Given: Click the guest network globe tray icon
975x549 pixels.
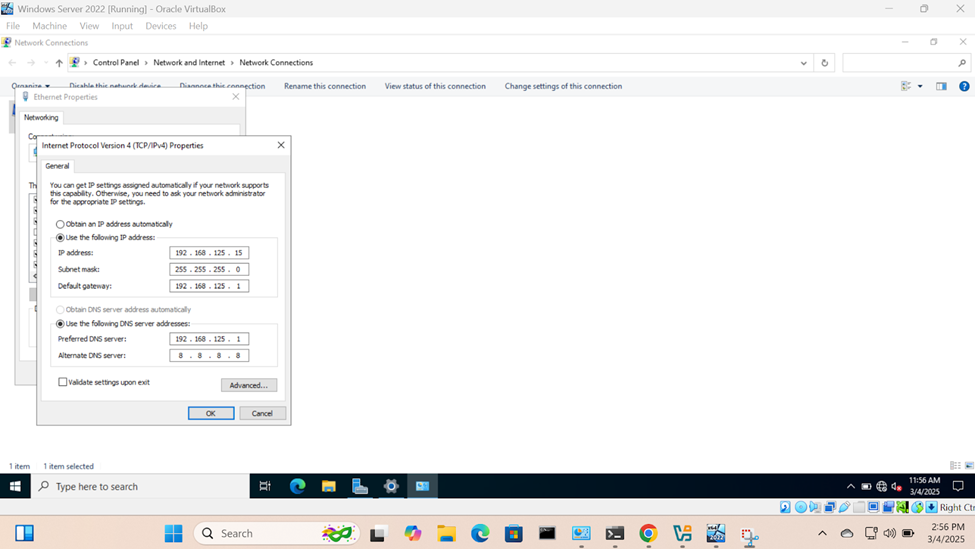Looking at the screenshot, I should point(881,486).
